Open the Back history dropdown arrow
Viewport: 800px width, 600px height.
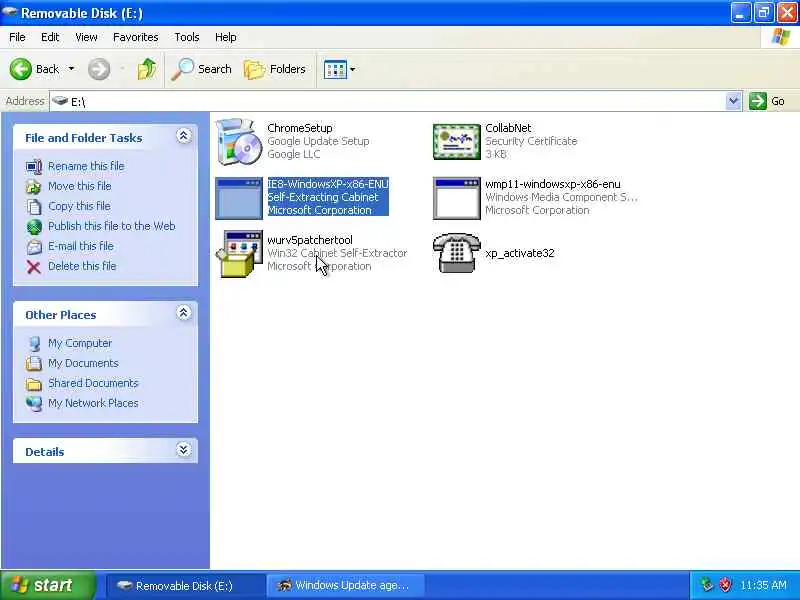[71, 69]
